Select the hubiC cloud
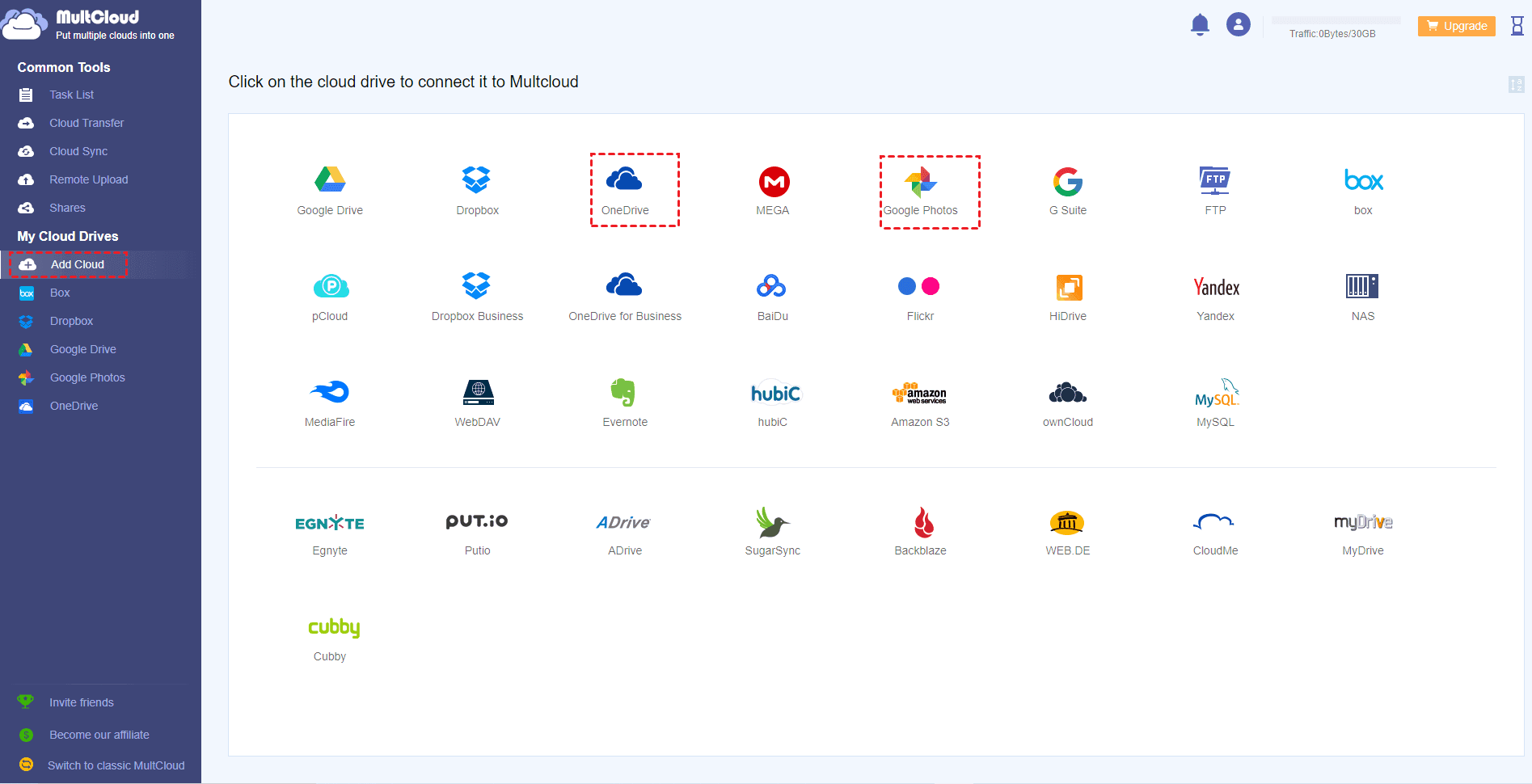Screen dimensions: 1532x784 (775, 393)
